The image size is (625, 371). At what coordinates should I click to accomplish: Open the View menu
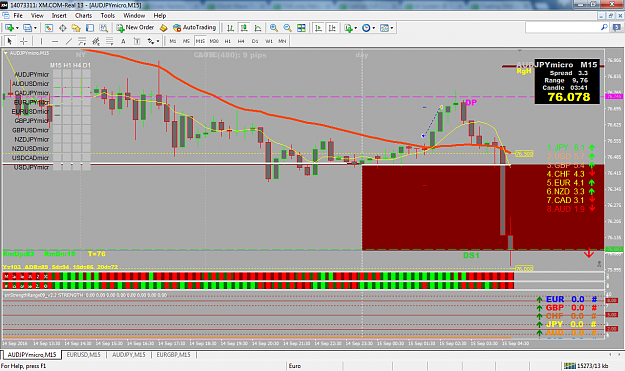point(37,16)
